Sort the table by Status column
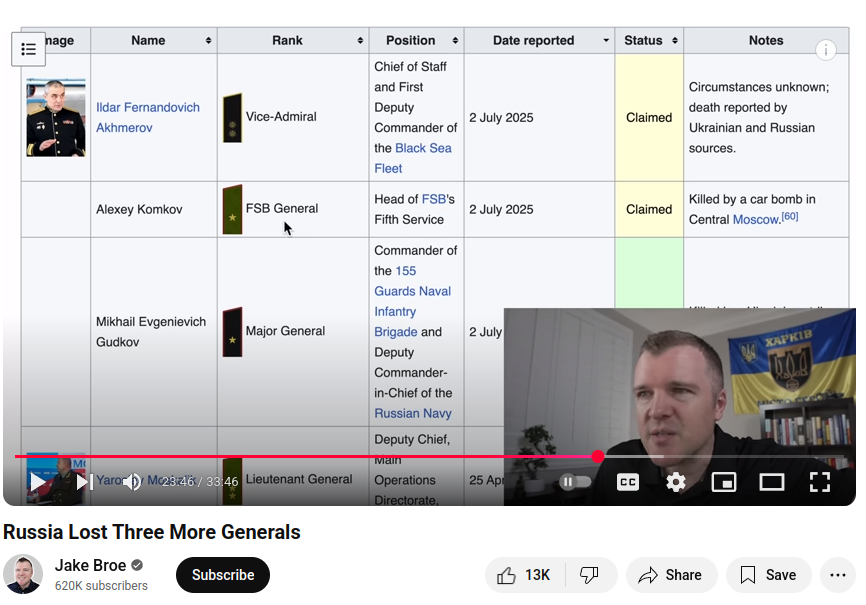This screenshot has height=605, width=866. point(649,40)
